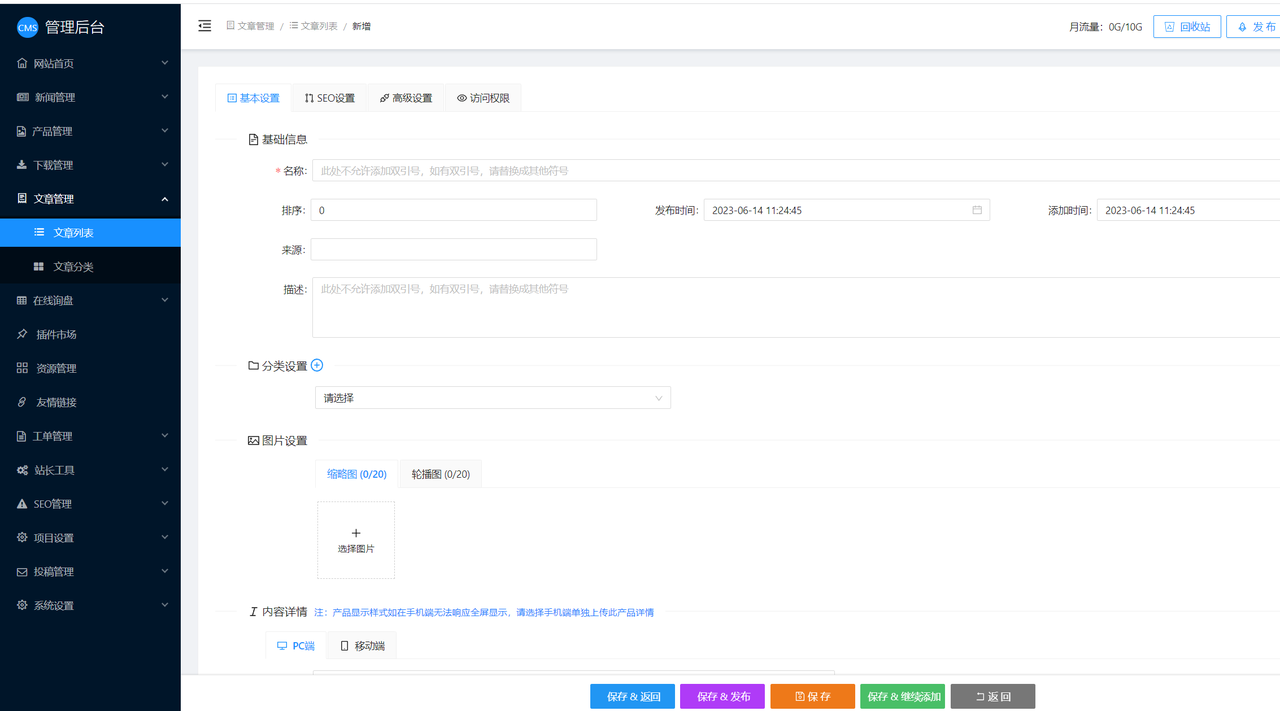The width and height of the screenshot is (1280, 711).
Task: Expand the 系统设置 sidebar menu
Action: pos(62,604)
